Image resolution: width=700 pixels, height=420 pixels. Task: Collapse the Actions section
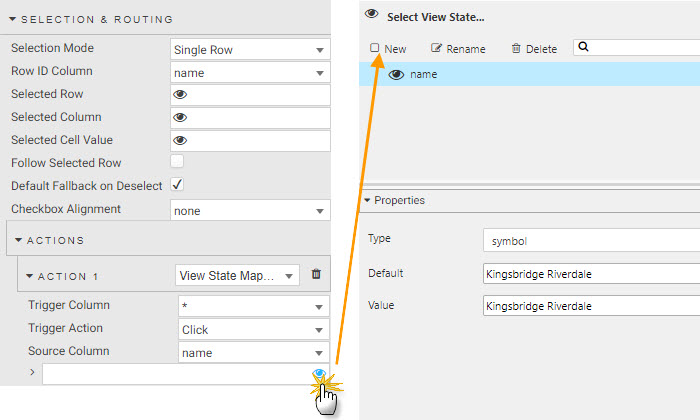pos(19,240)
